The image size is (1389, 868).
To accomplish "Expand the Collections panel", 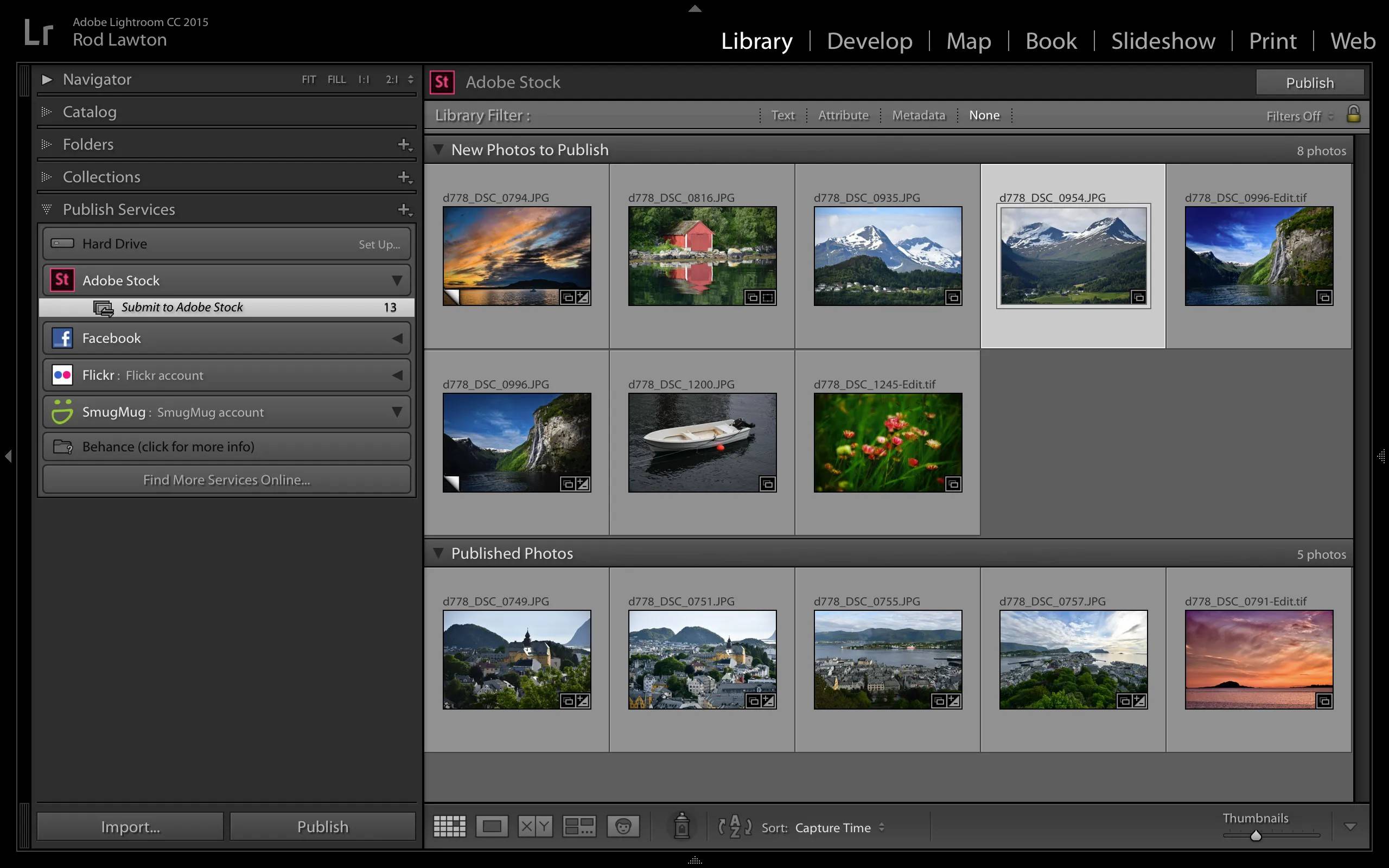I will (x=47, y=177).
